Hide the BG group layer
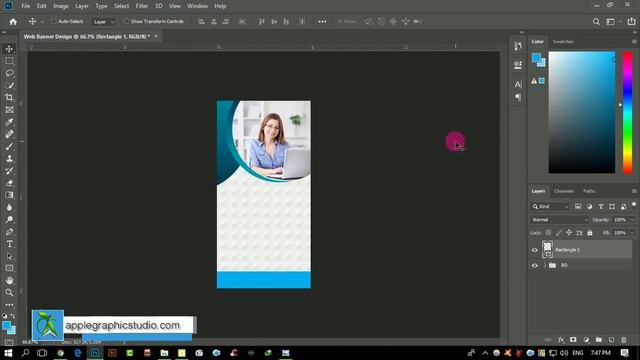This screenshot has height=360, width=640. [x=535, y=265]
